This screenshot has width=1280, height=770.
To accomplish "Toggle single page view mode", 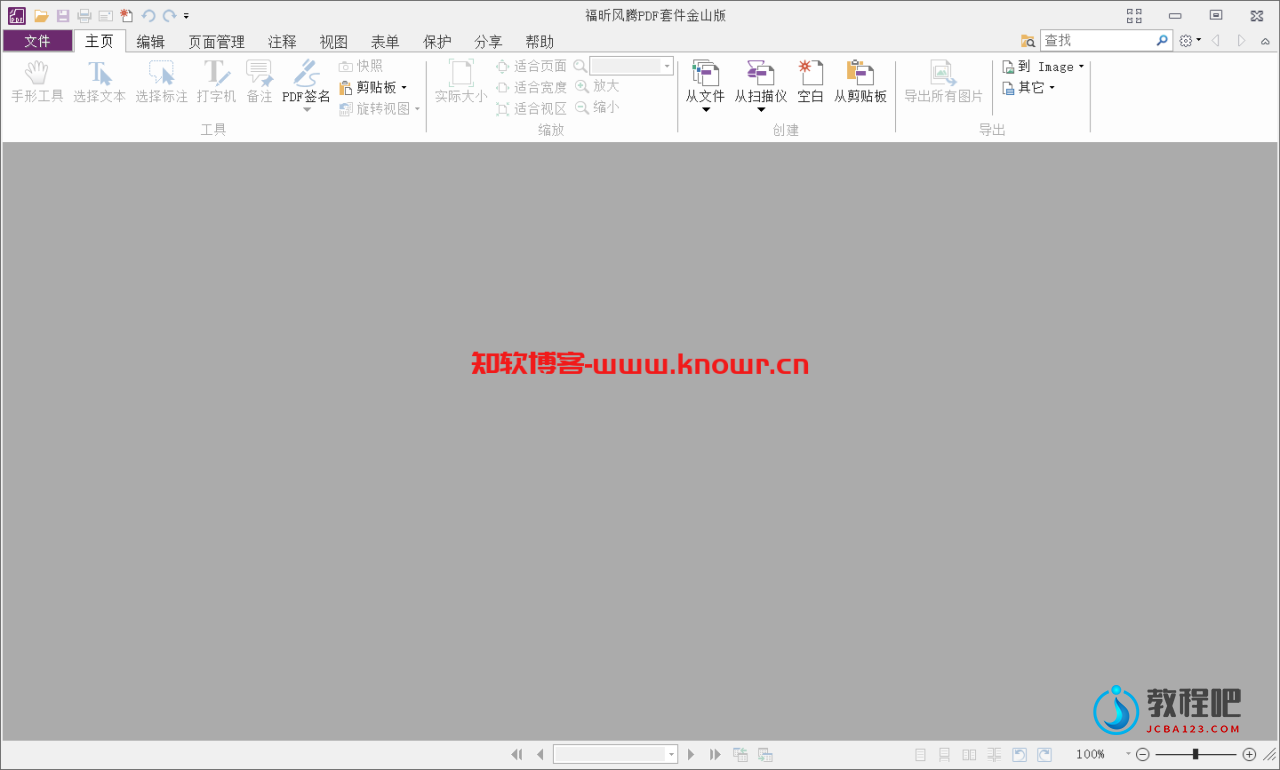I will coord(920,754).
